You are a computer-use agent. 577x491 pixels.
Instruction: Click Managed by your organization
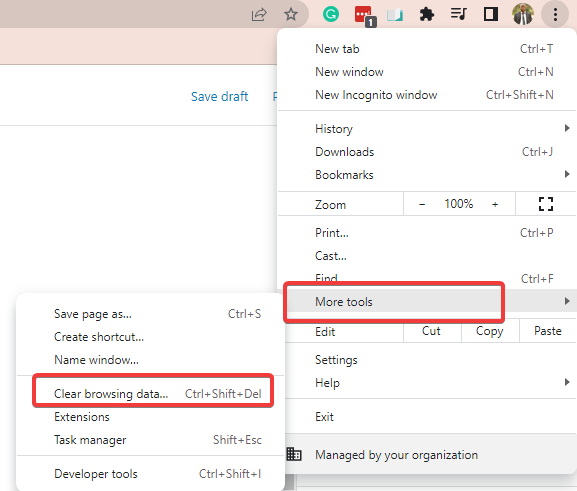(x=427, y=455)
